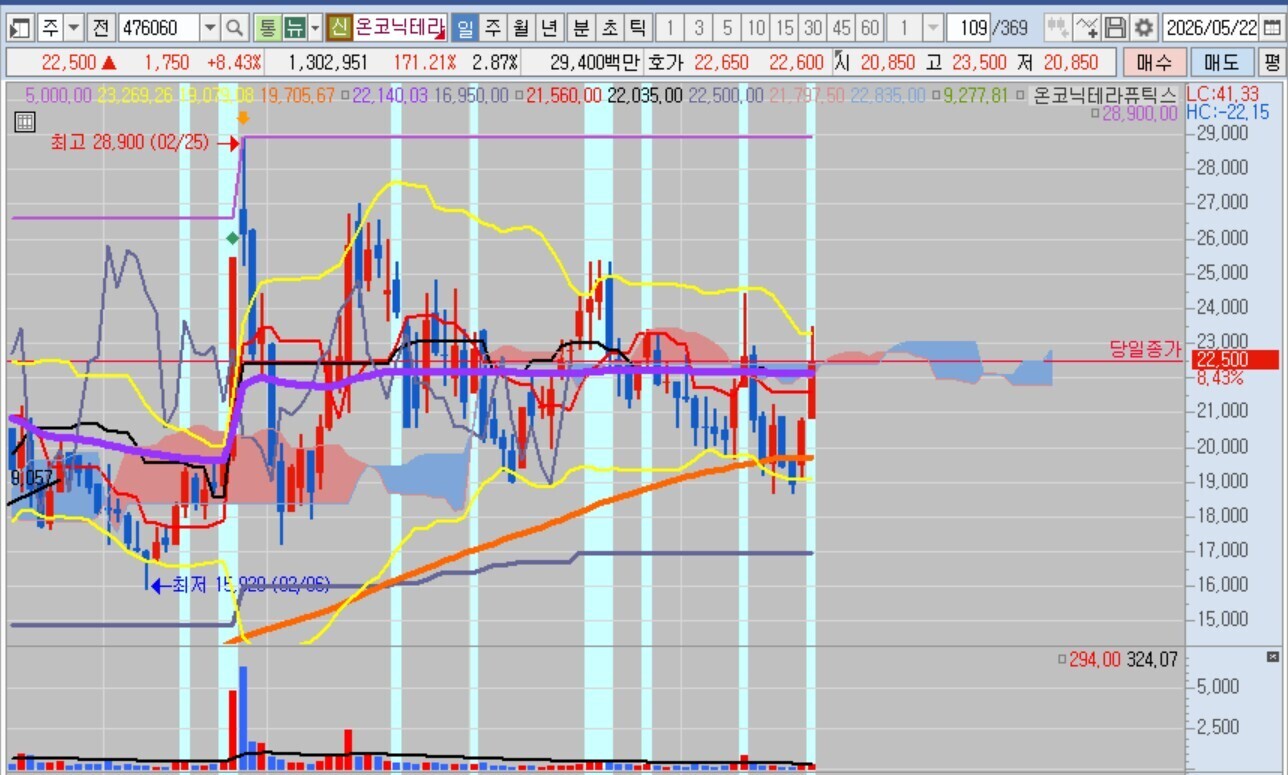
Task: Click the 당일종가 label on the chart
Action: point(1146,349)
